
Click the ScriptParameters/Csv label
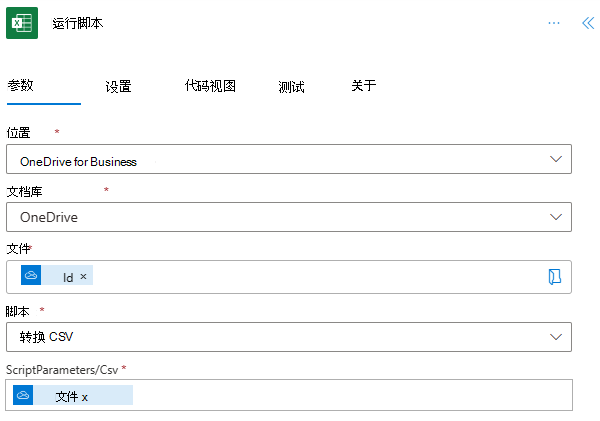62,370
